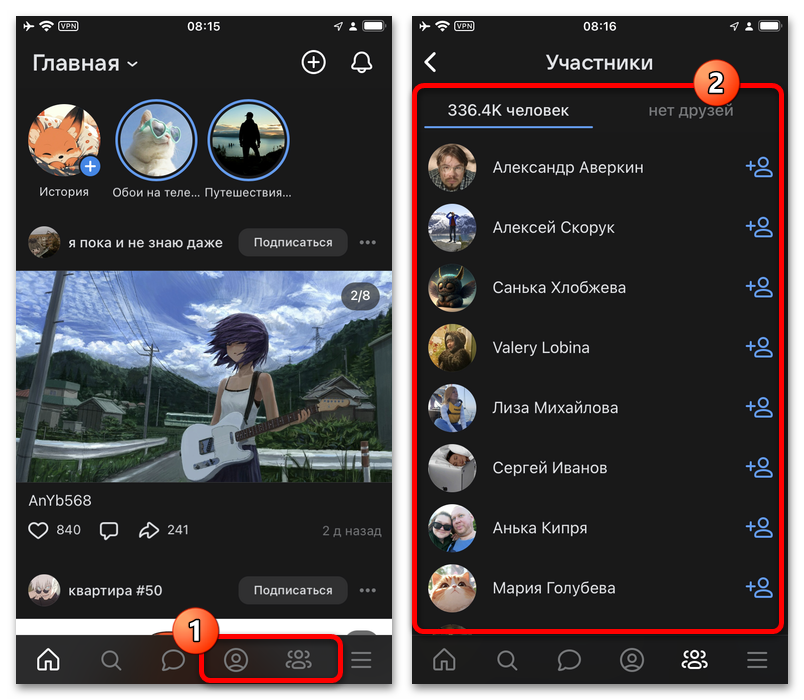The width and height of the screenshot is (804, 700).
Task: Add Valery Lobina as friend
Action: coord(759,347)
